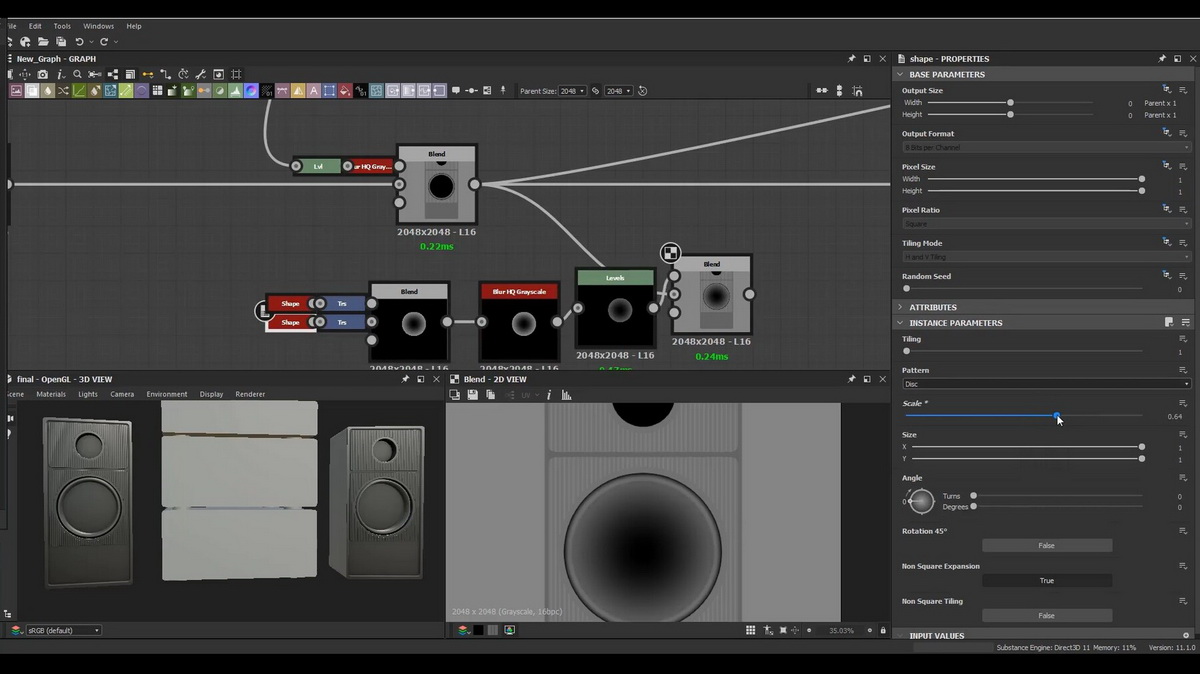The height and width of the screenshot is (674, 1200).
Task: Click the pin icon in node toolbar
Action: click(x=503, y=91)
